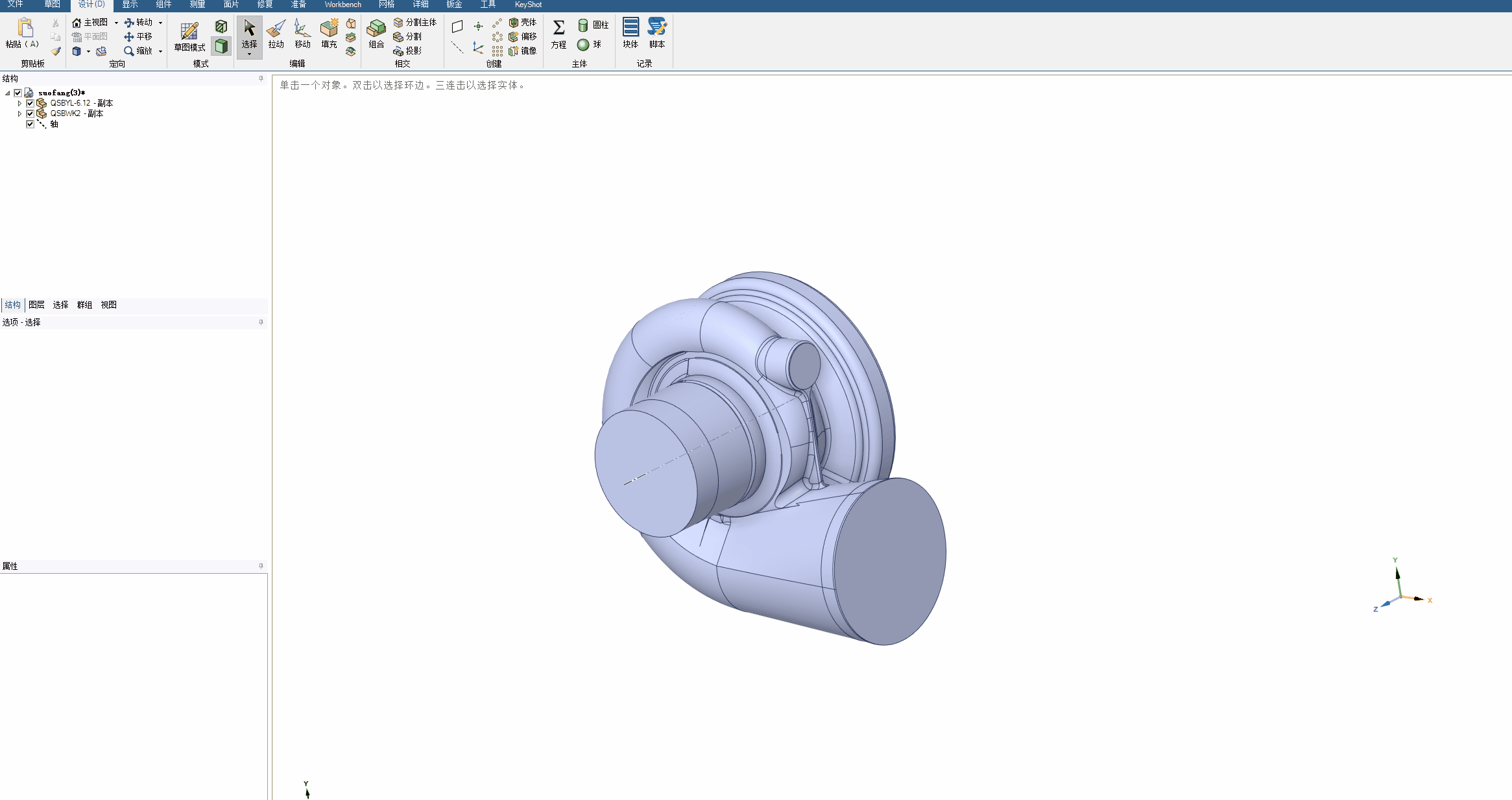Click the top small edit tool beside Fill

click(x=351, y=23)
